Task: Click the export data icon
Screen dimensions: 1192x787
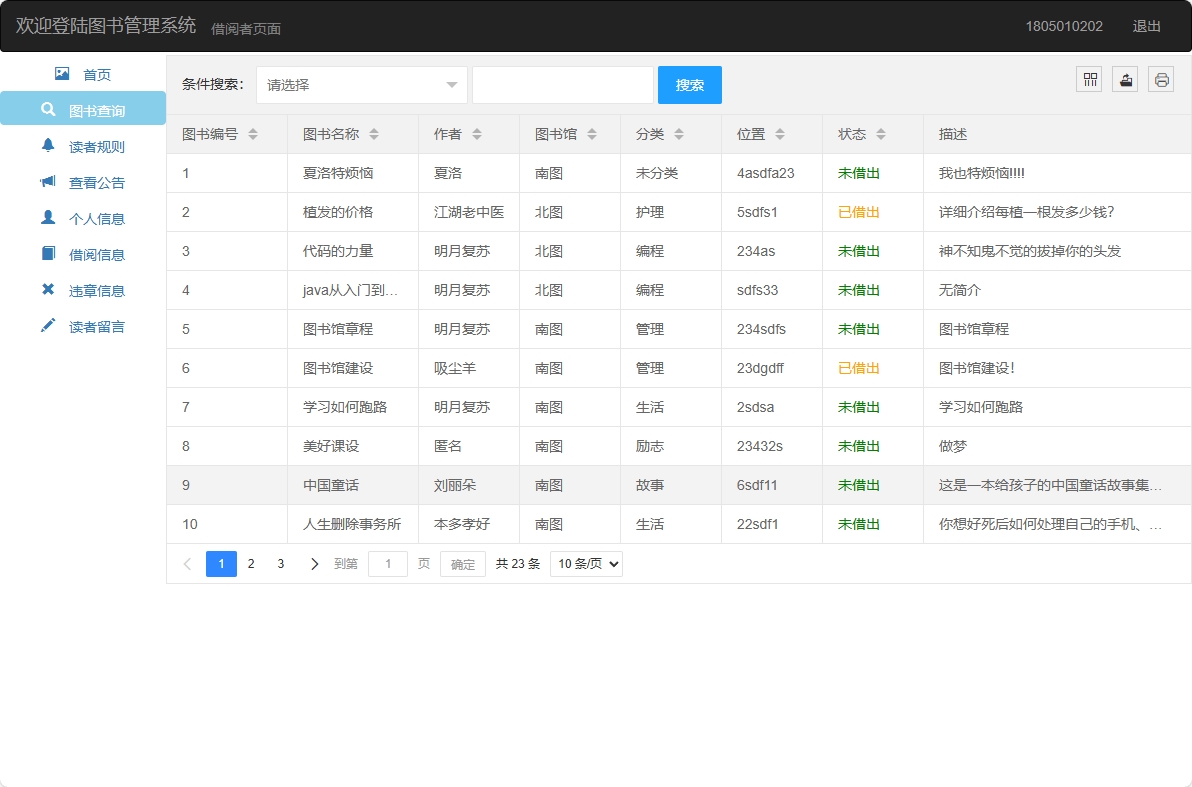Action: click(1125, 79)
